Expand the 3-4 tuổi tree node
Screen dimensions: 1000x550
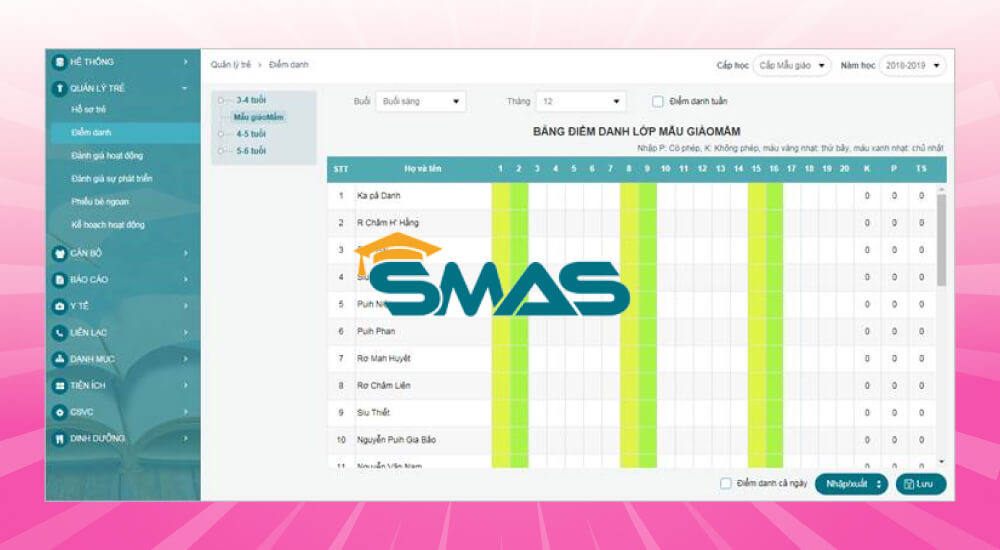click(x=221, y=100)
